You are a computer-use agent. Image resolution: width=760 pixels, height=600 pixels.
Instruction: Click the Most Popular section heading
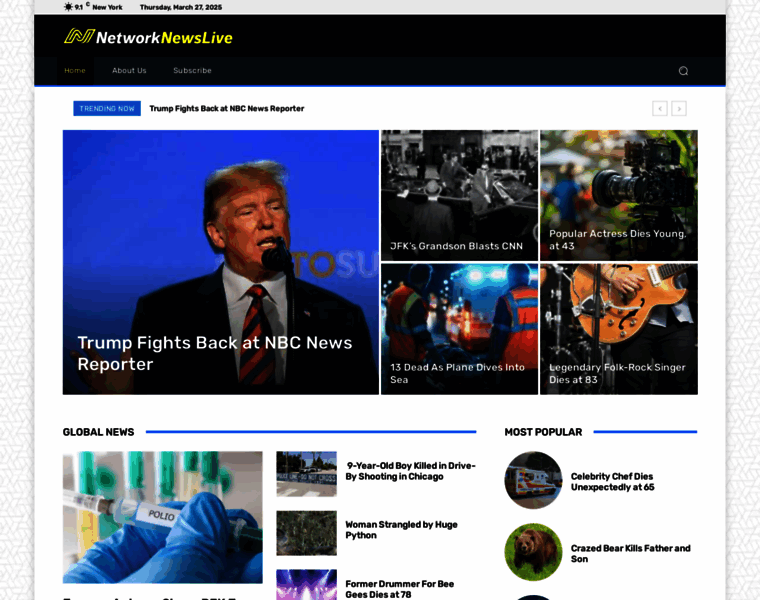tap(543, 432)
